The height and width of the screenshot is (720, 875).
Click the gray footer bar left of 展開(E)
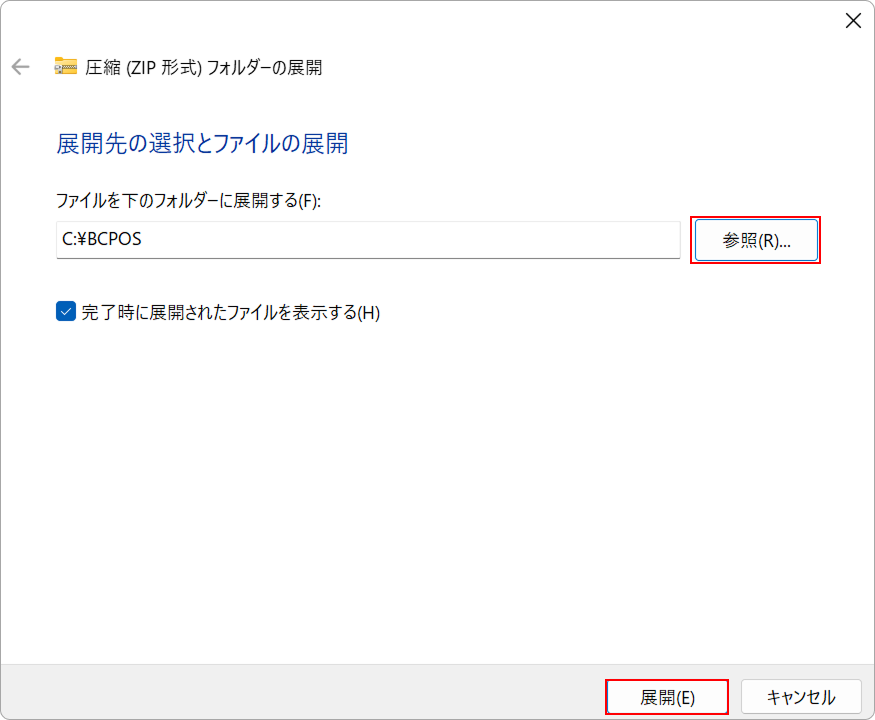[x=300, y=692]
